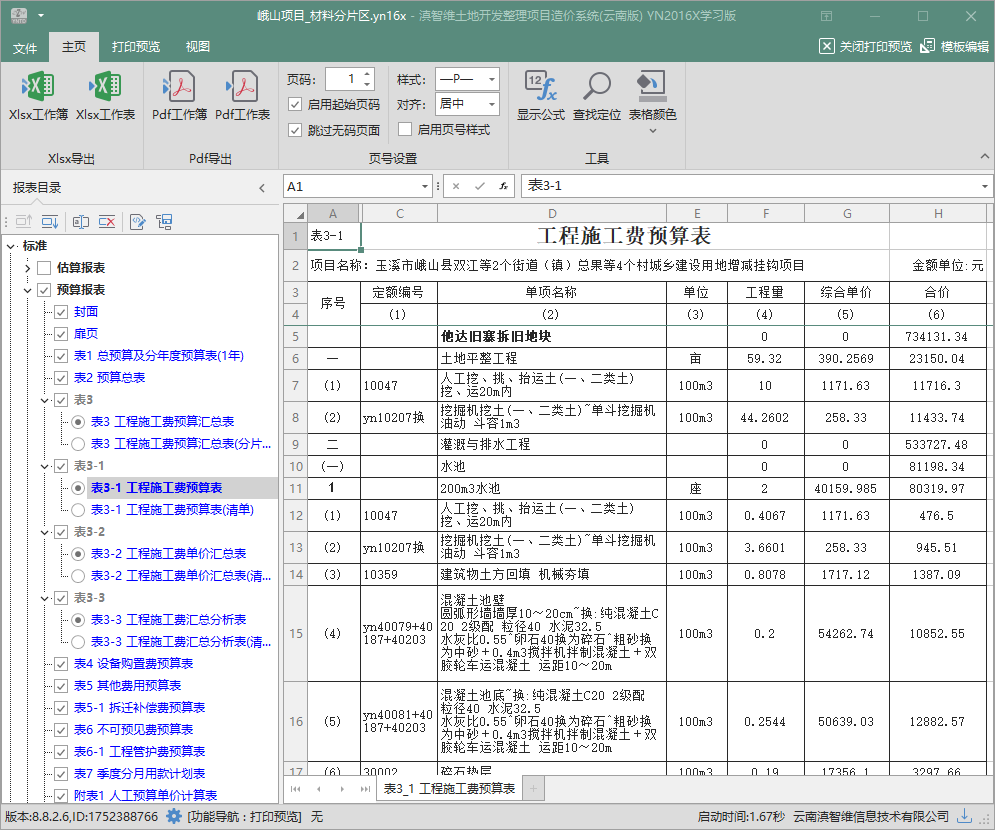Click the fx function icon in the formula bar
Viewport: 995px width, 830px height.
503,187
